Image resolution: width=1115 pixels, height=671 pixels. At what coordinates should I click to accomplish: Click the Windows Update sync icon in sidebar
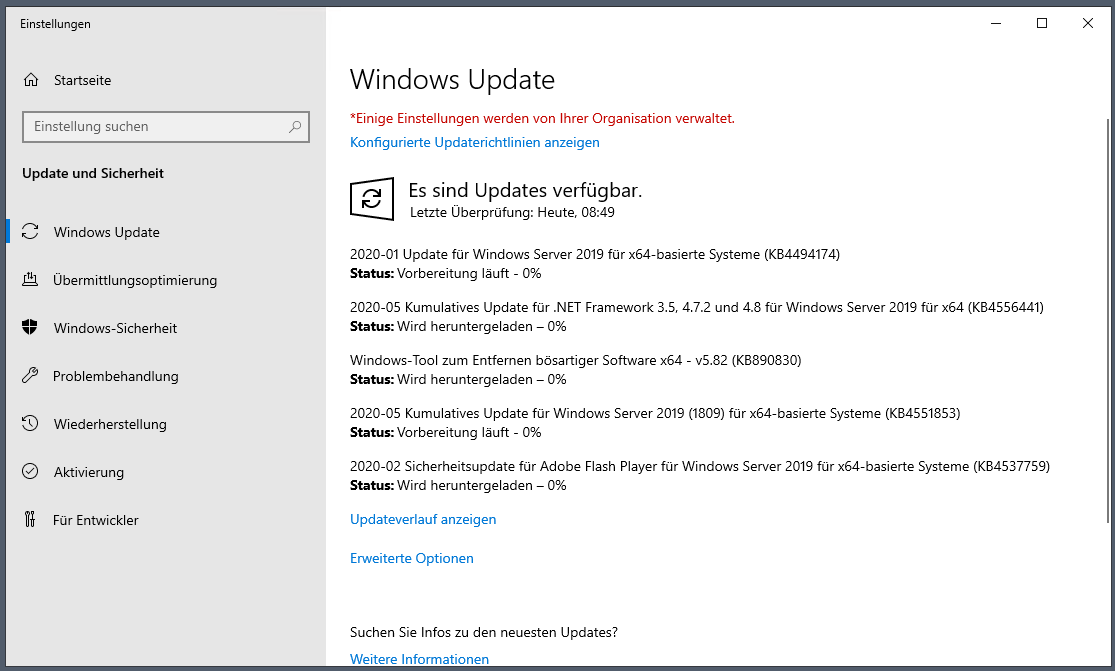[30, 231]
